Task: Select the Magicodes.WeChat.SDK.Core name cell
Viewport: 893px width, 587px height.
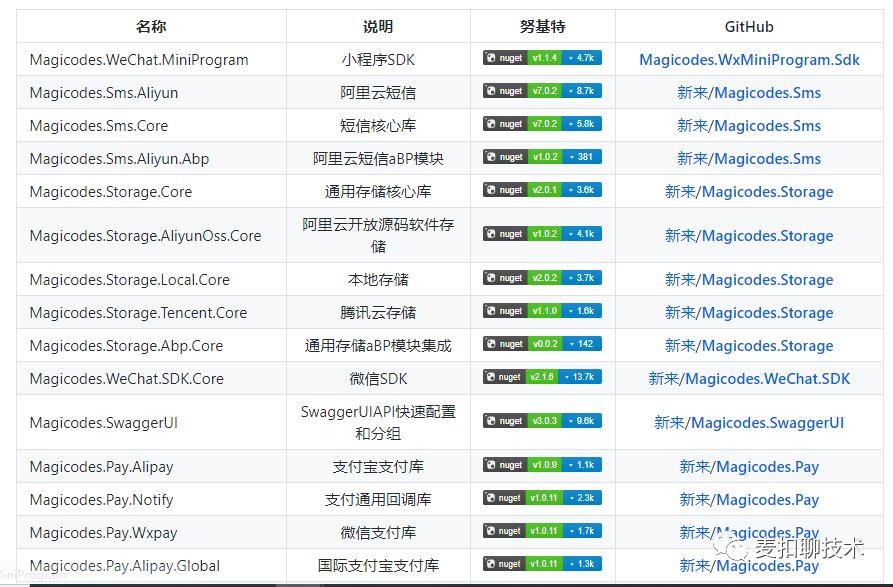Action: click(x=151, y=378)
